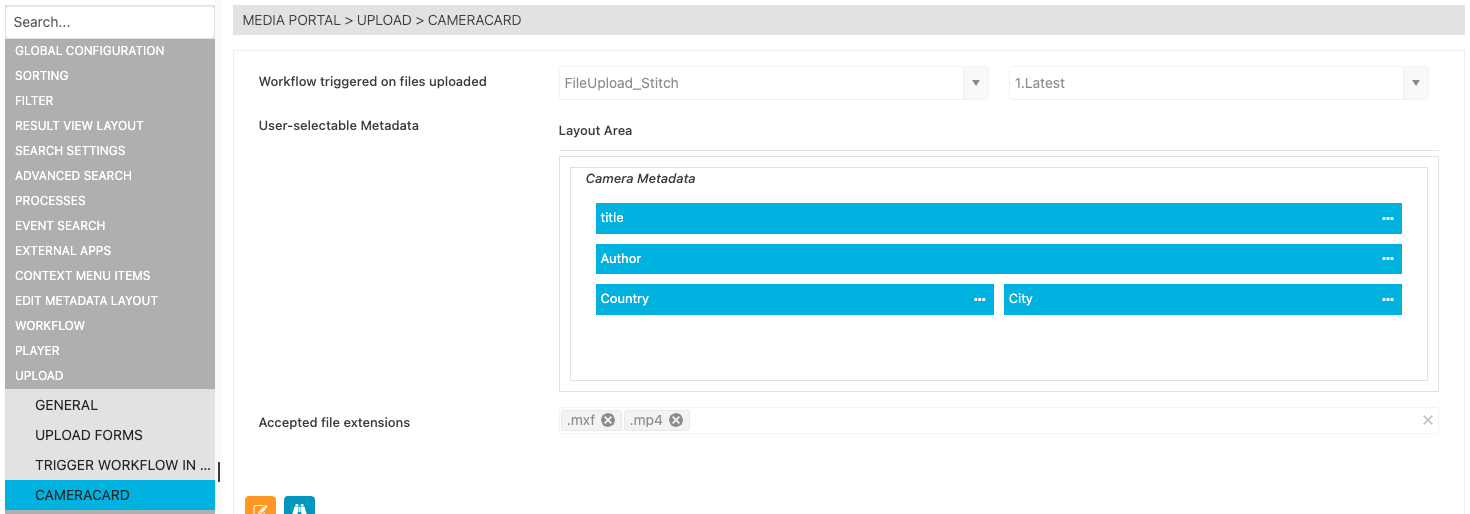
Task: Open the GLOBAL CONFIGURATION menu section
Action: [x=90, y=51]
